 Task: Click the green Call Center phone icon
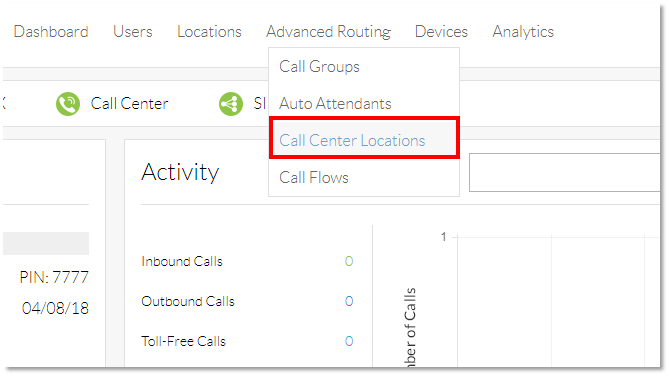pyautogui.click(x=68, y=104)
